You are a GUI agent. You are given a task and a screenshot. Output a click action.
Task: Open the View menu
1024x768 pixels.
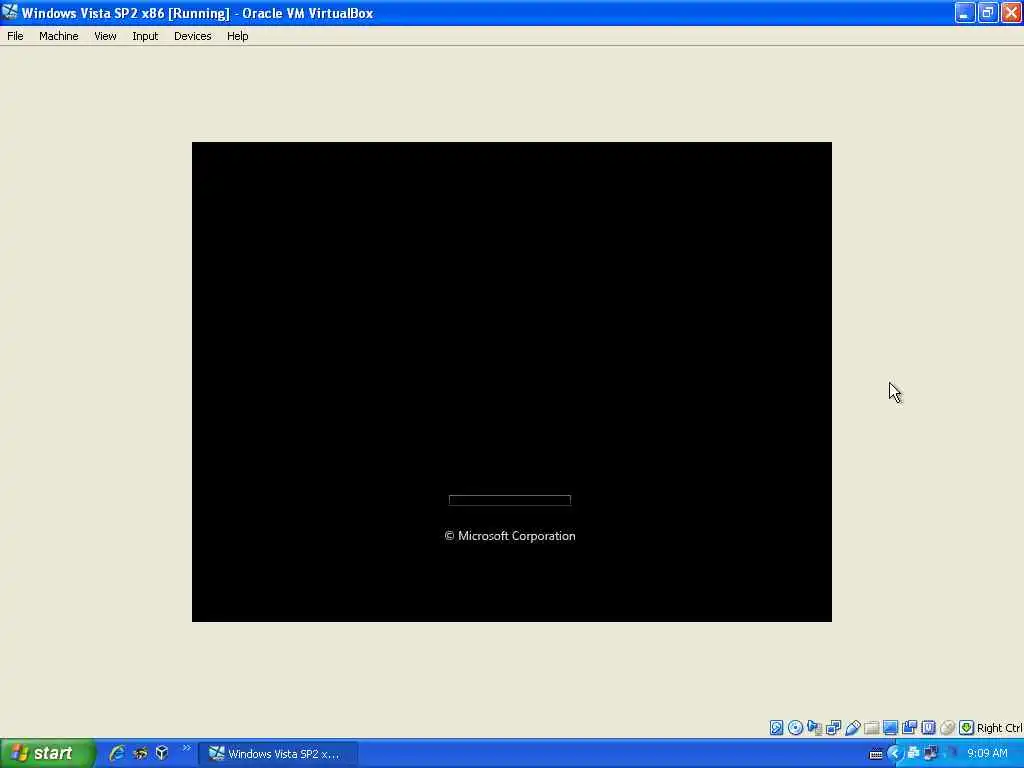tap(105, 36)
